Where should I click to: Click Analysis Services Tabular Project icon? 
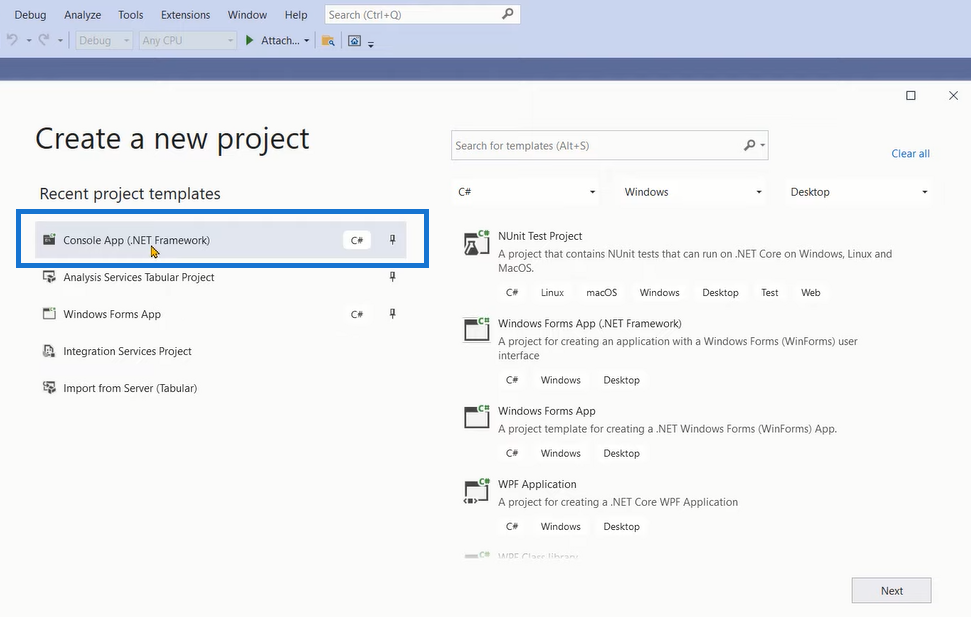49,277
